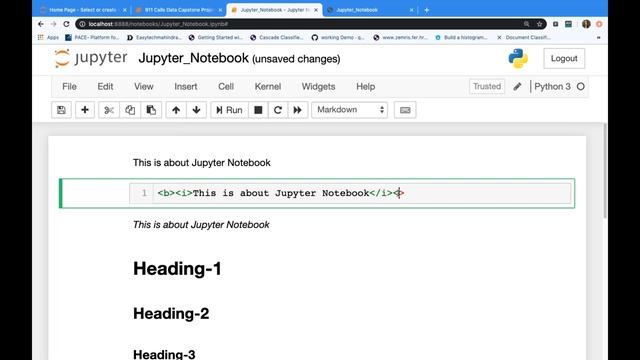Open cell type dropdown showing Markdown
The width and height of the screenshot is (640, 360).
point(349,110)
